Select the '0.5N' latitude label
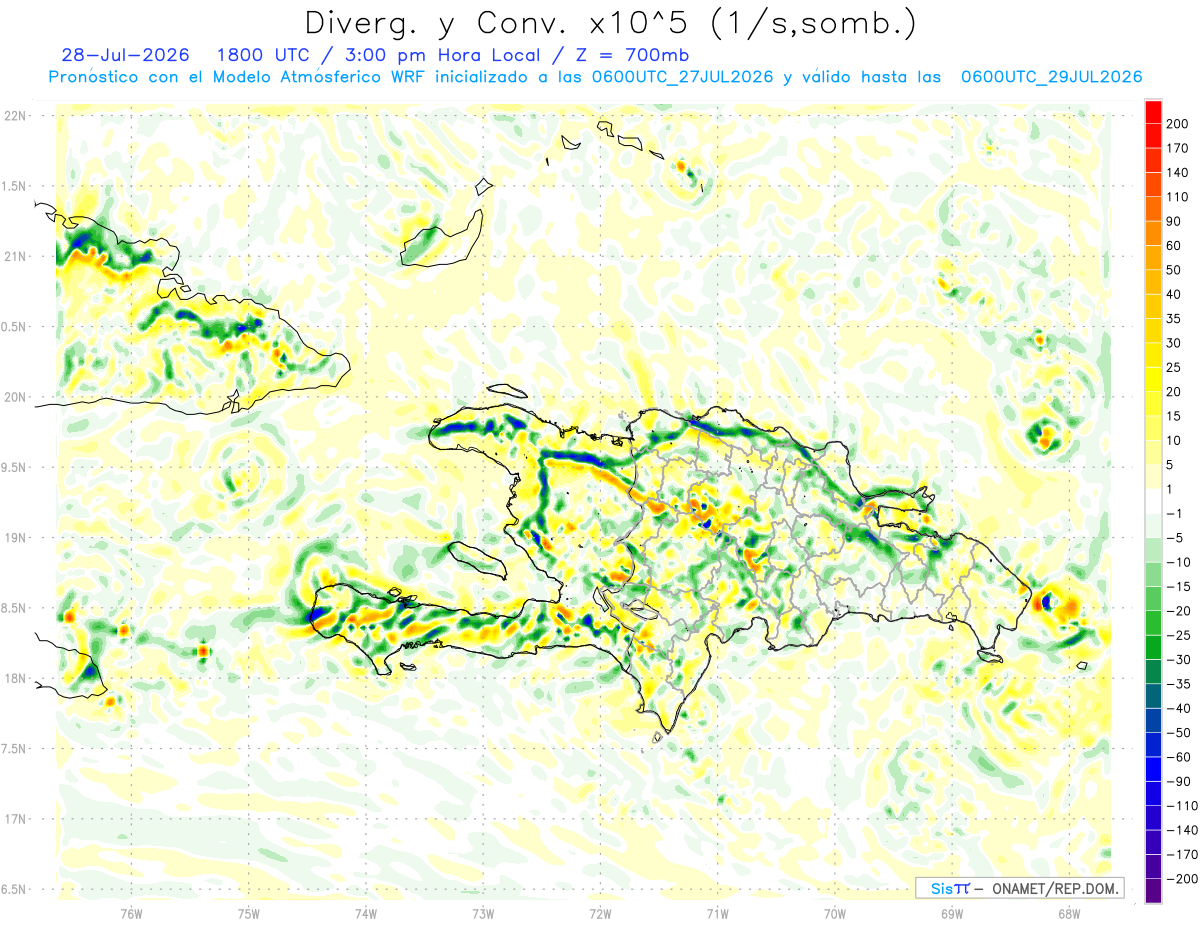Viewport: 1200px width, 927px height. point(15,327)
